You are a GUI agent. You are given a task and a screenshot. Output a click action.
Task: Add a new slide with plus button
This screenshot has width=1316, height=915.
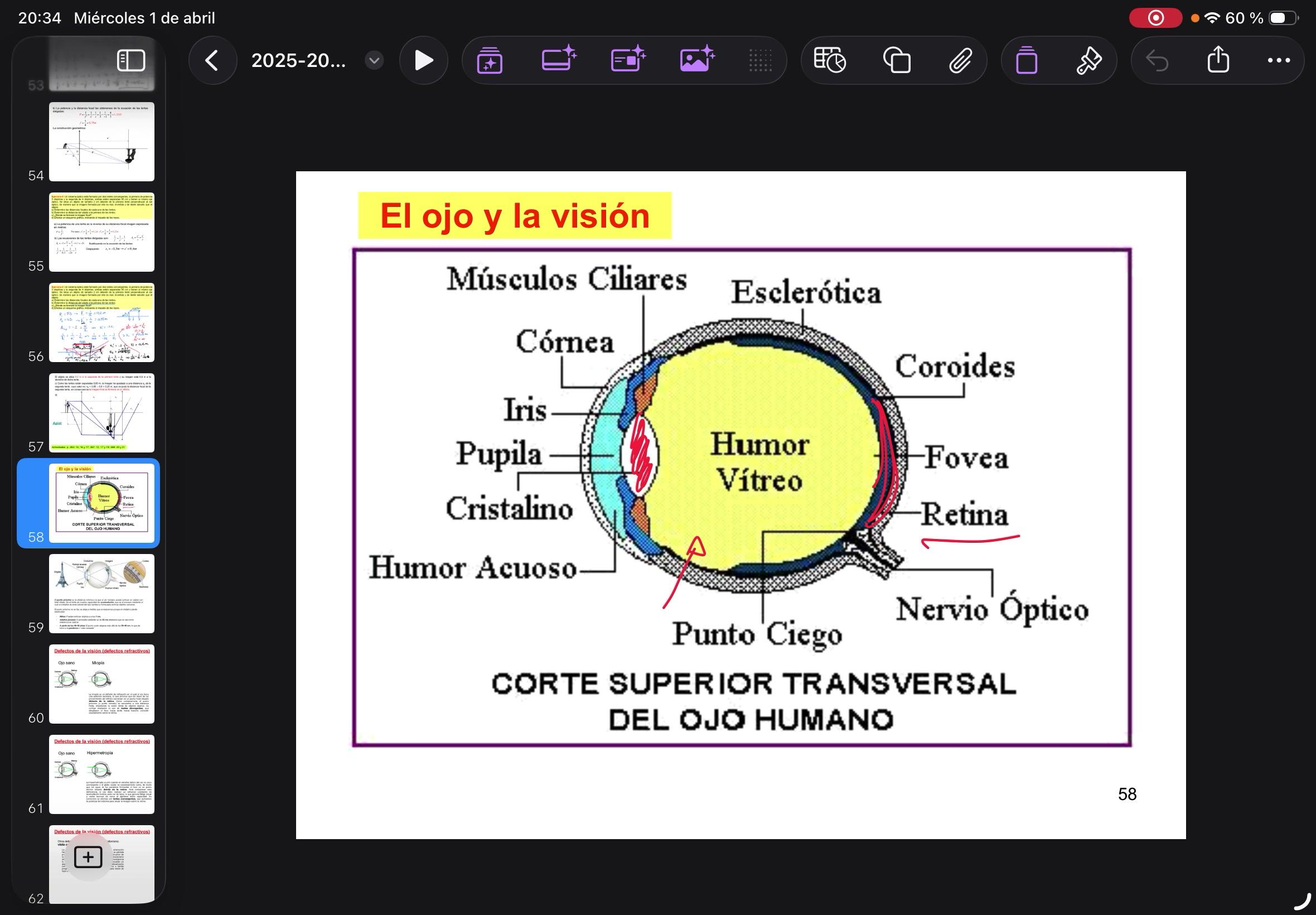point(88,857)
